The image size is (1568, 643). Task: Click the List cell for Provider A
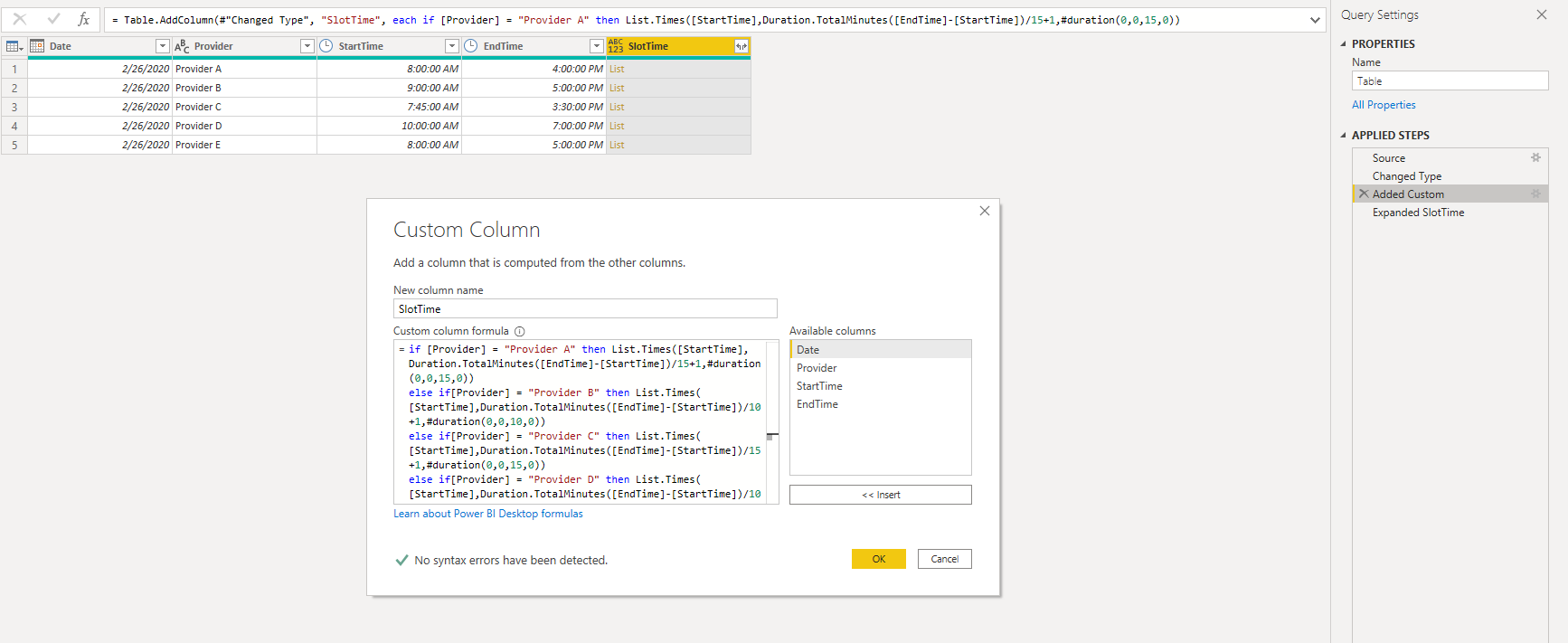[678, 69]
